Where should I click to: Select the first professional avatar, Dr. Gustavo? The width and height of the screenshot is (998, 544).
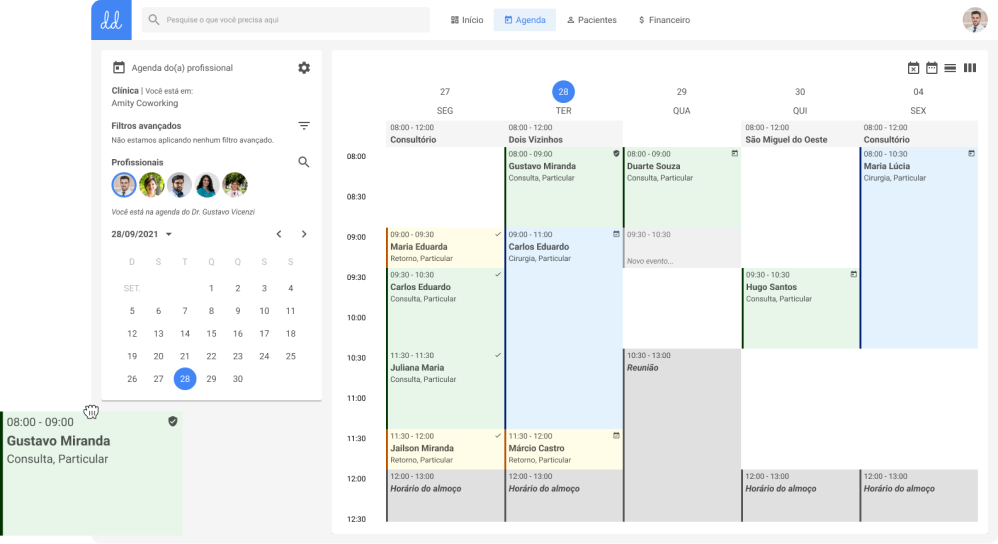coord(124,185)
